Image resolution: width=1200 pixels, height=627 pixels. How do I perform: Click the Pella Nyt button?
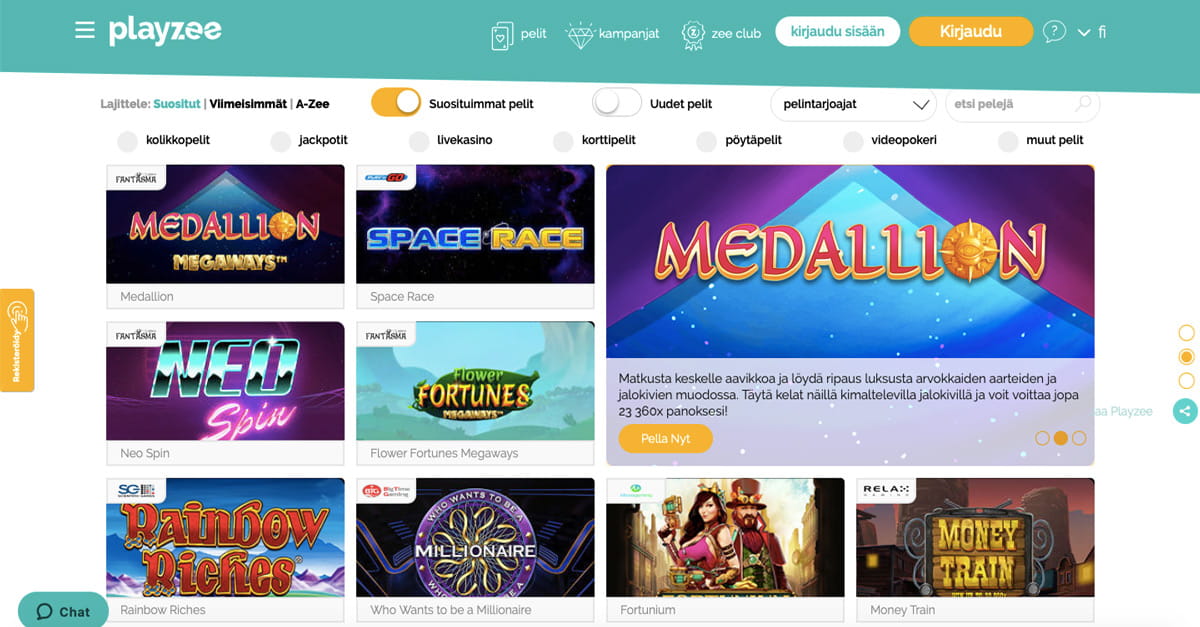[x=666, y=439]
